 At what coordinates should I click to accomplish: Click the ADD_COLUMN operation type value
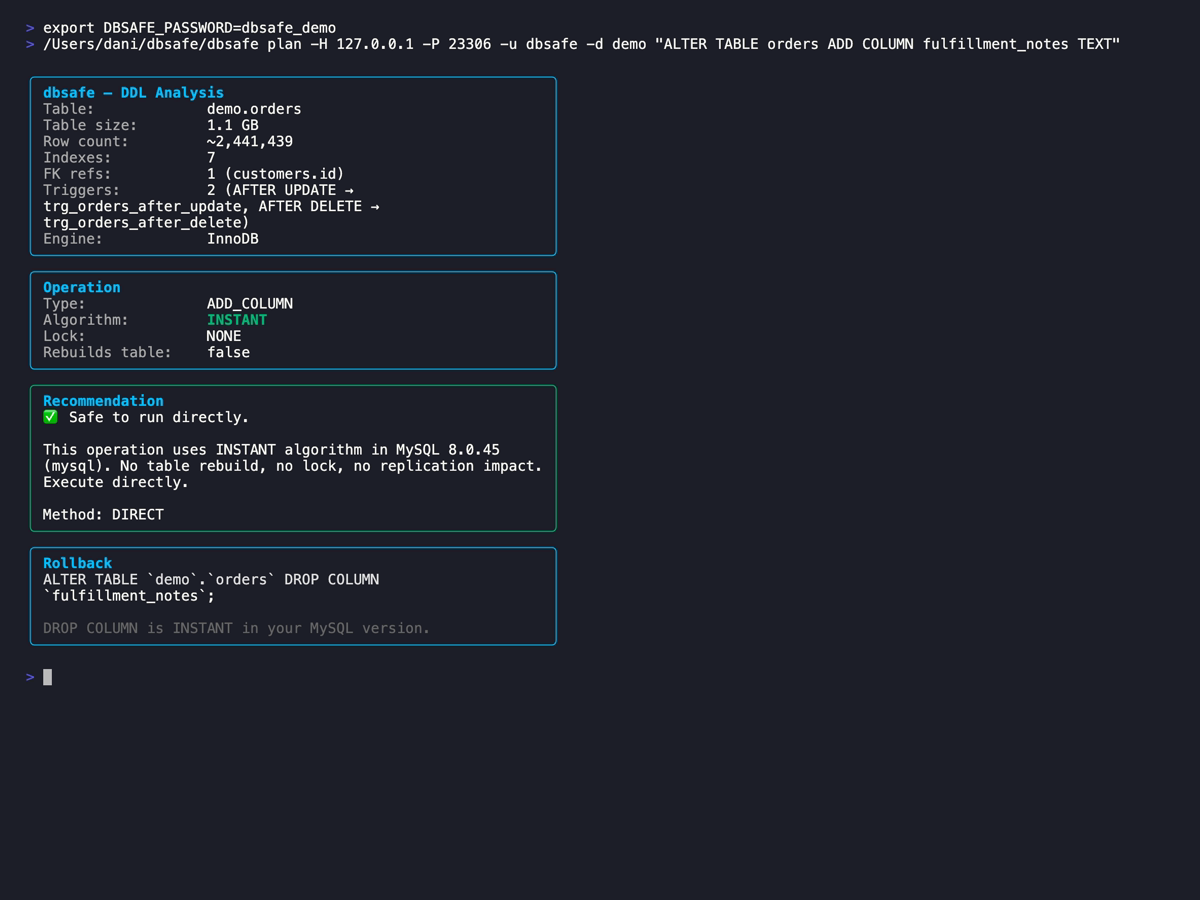click(250, 303)
